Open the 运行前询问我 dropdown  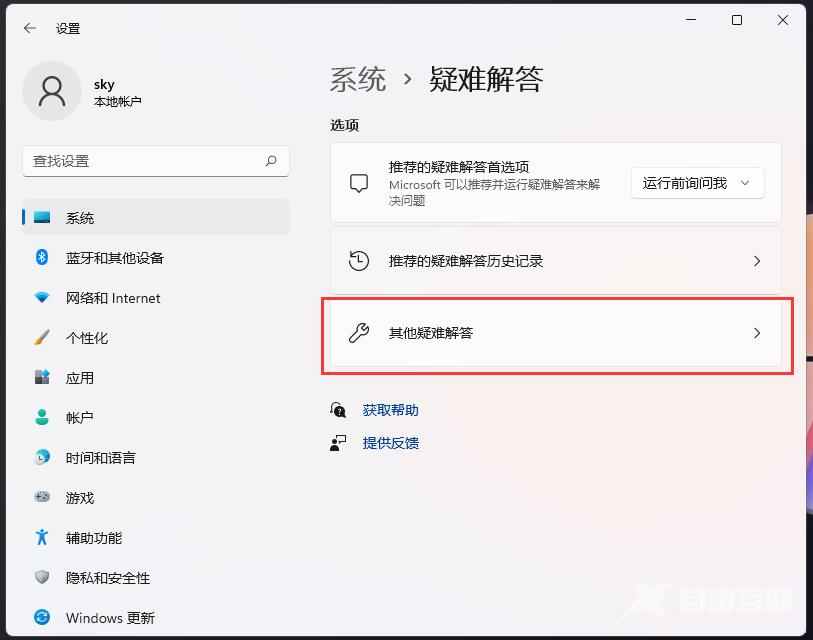697,183
